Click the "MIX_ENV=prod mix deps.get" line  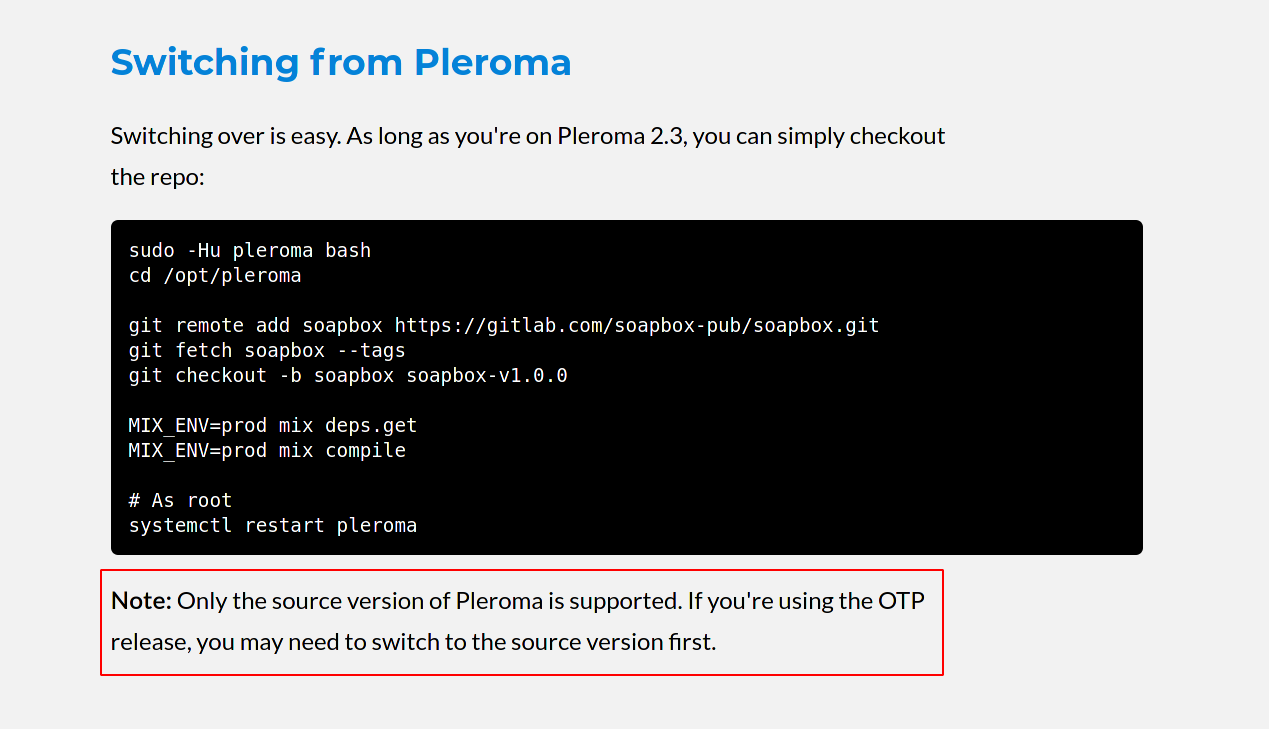(x=273, y=425)
